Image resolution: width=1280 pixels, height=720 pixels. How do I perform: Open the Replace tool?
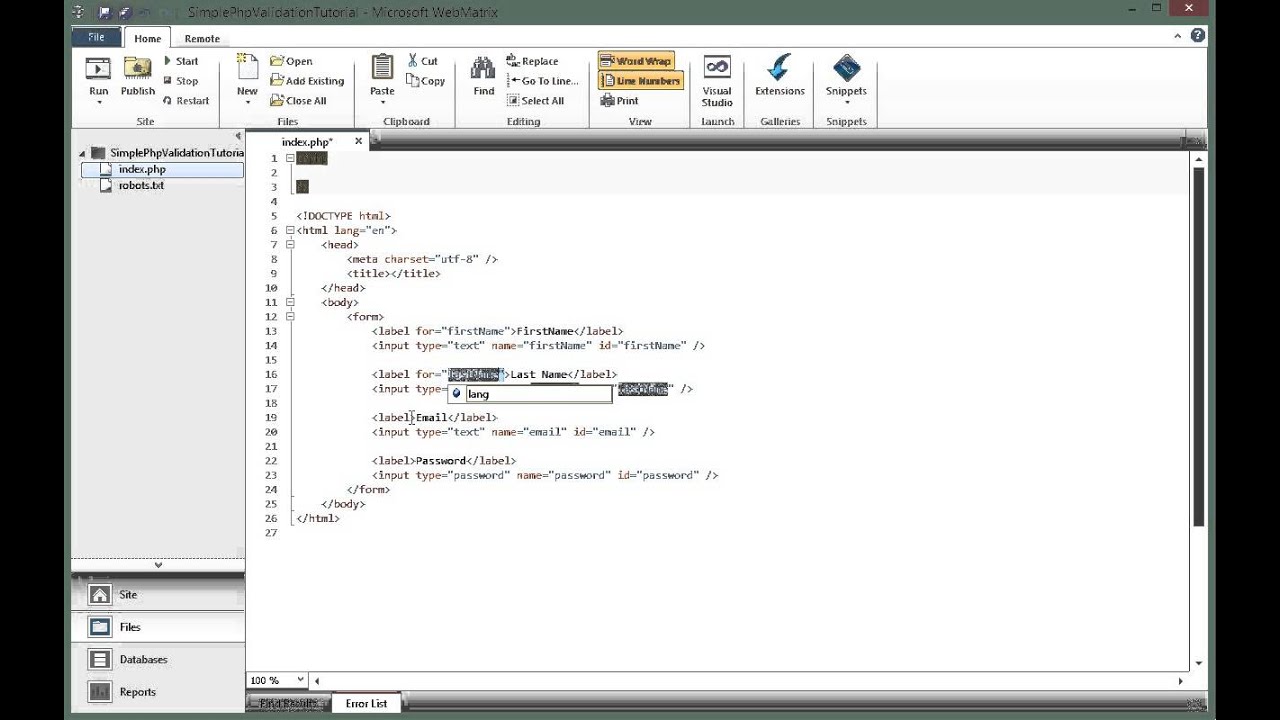click(532, 61)
